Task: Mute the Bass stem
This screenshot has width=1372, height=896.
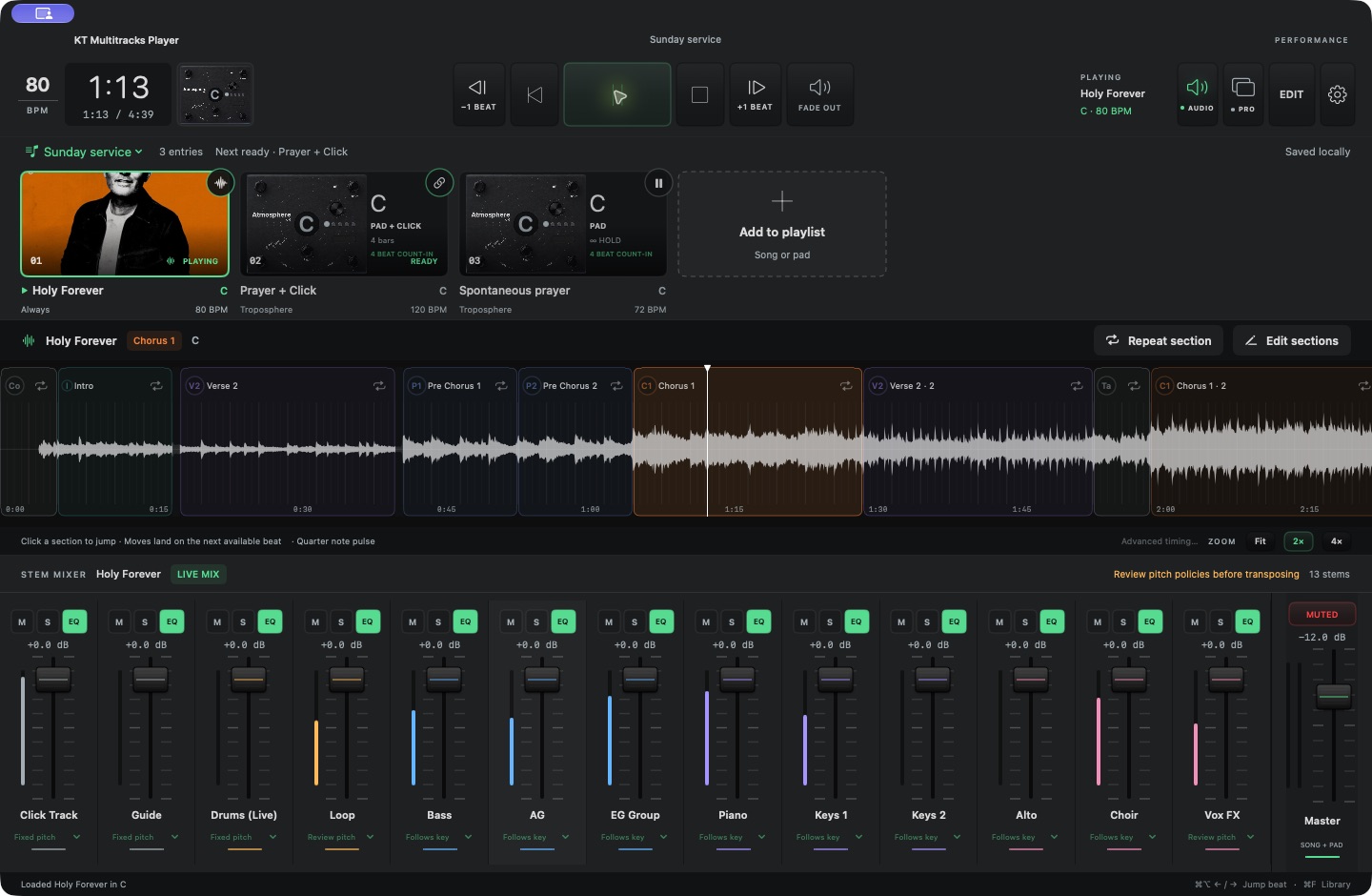Action: tap(413, 621)
